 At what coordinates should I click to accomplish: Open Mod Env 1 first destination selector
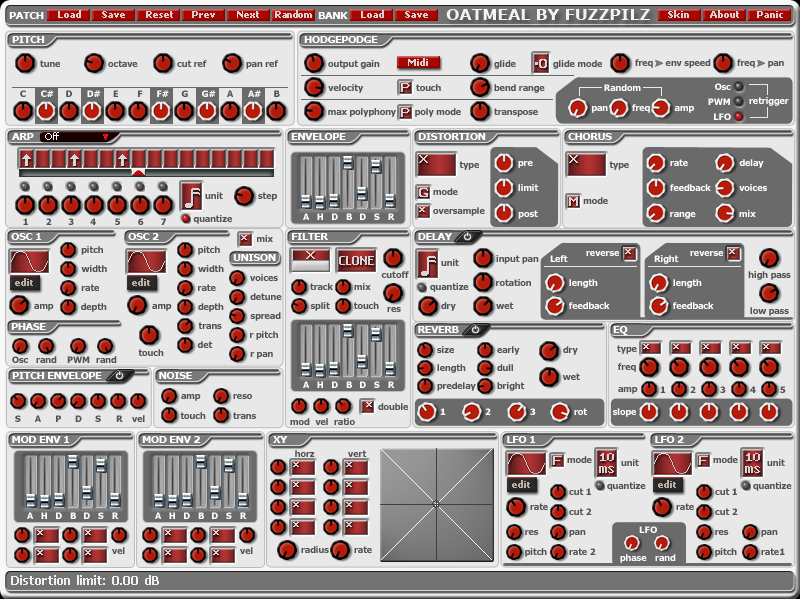[x=46, y=535]
